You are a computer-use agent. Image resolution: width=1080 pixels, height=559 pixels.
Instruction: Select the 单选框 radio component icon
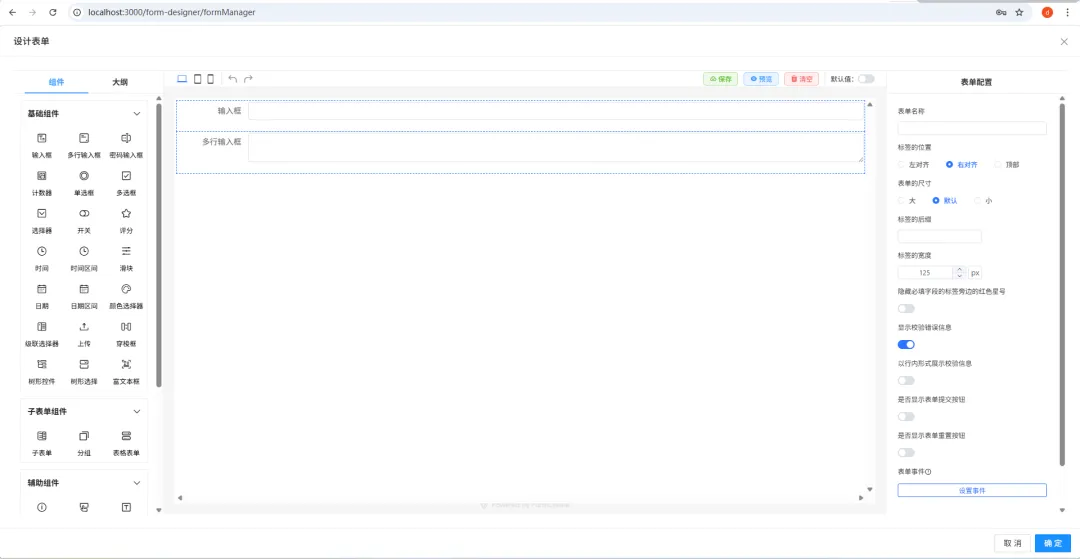[x=84, y=176]
